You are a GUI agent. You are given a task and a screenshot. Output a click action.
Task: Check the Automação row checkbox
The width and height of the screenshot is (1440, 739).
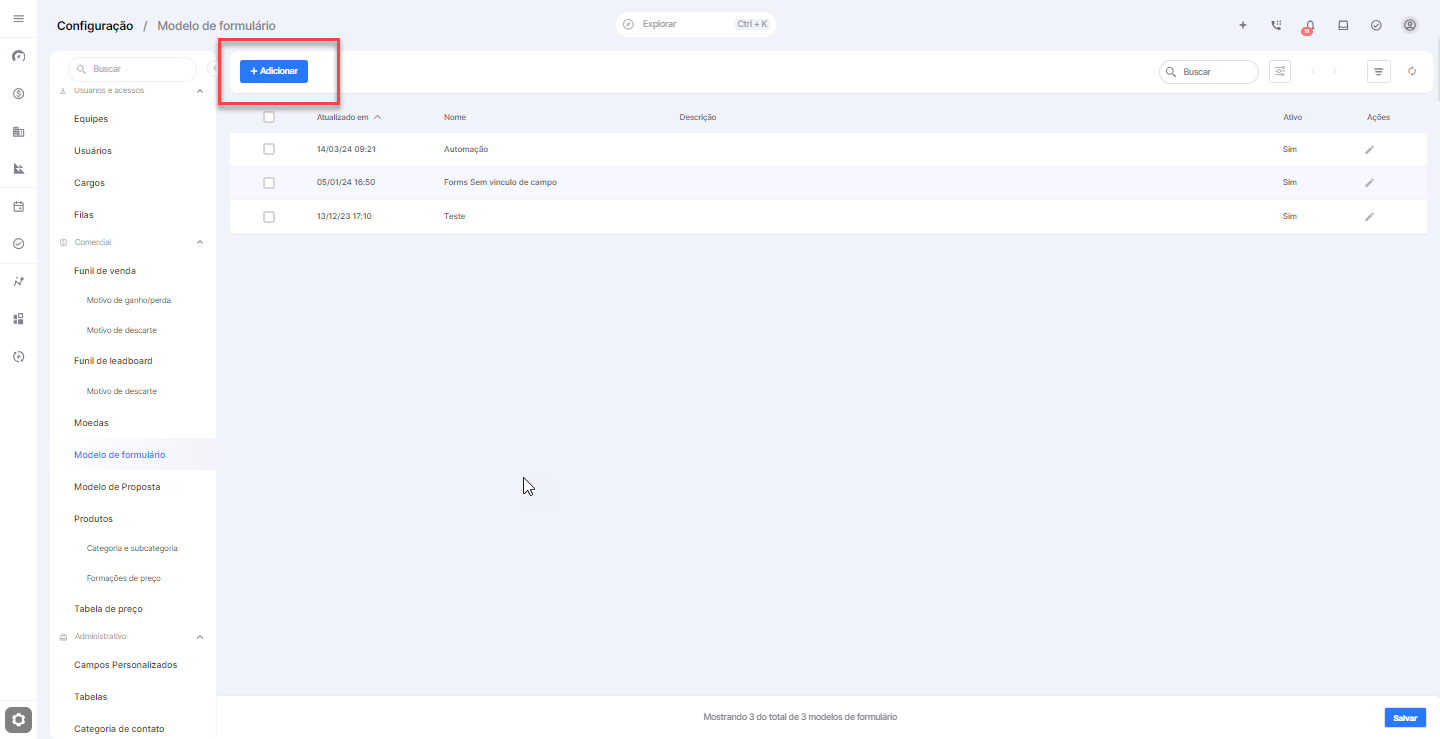(268, 149)
